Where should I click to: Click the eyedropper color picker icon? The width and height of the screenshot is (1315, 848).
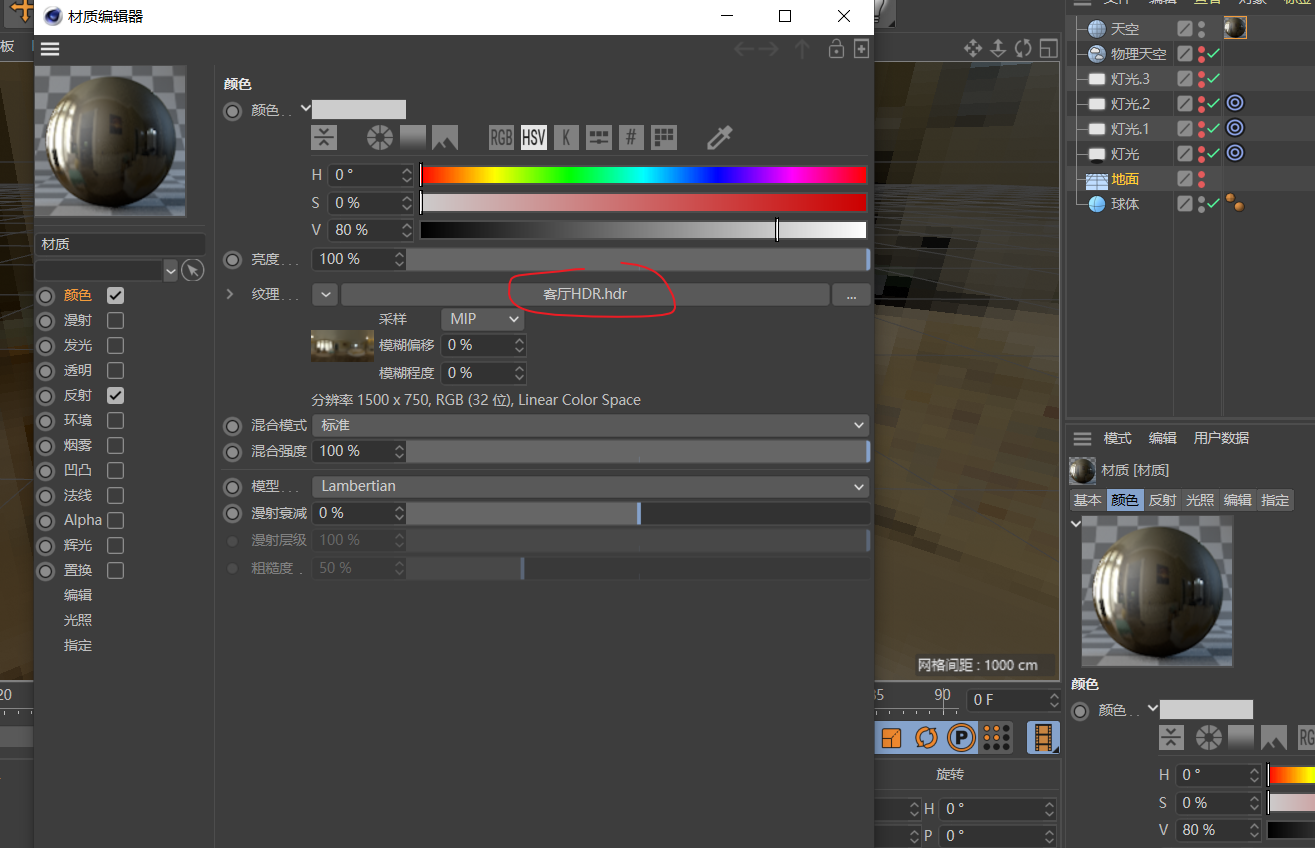click(719, 138)
